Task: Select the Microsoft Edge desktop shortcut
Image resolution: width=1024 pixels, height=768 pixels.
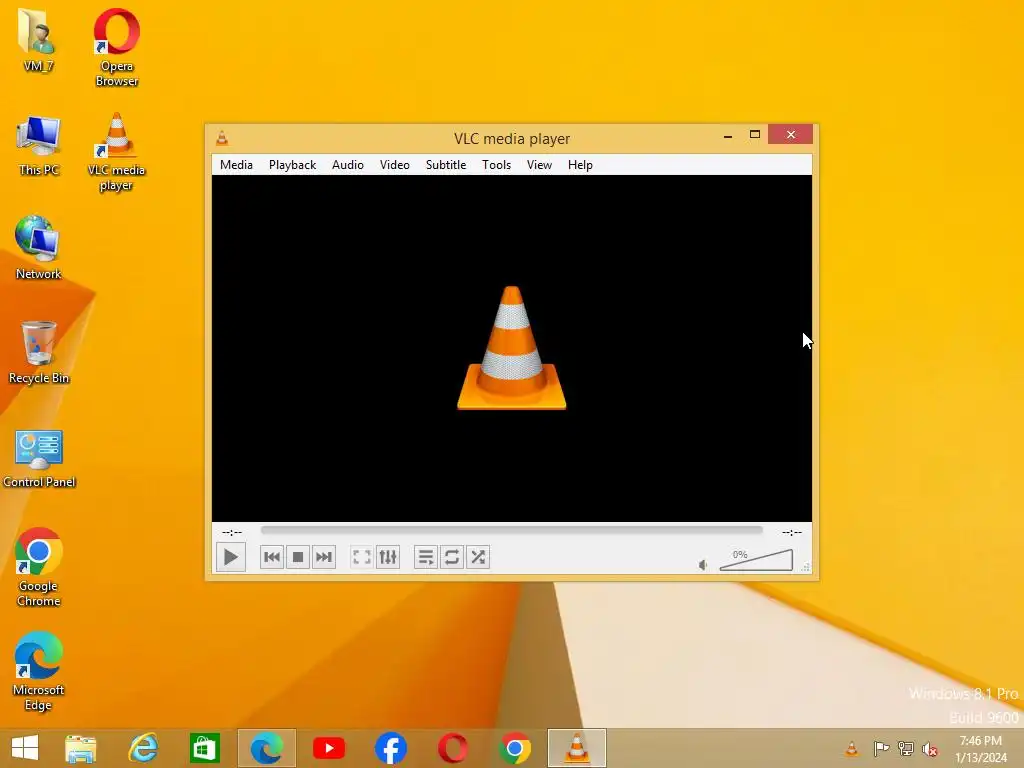Action: pyautogui.click(x=38, y=671)
